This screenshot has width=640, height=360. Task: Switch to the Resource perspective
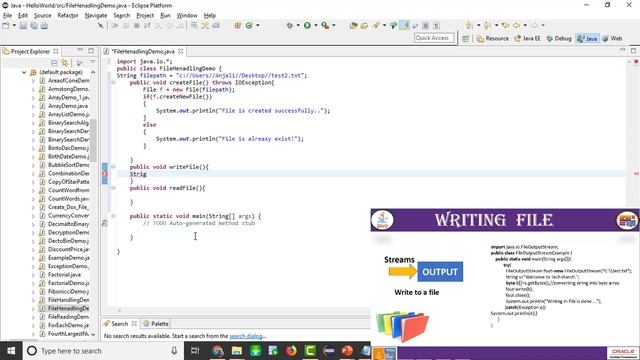pyautogui.click(x=493, y=38)
